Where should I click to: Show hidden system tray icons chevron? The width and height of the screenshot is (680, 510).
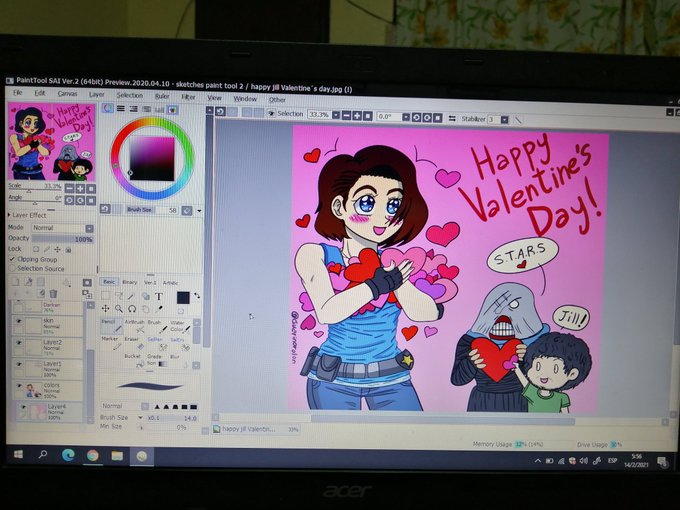(x=538, y=461)
